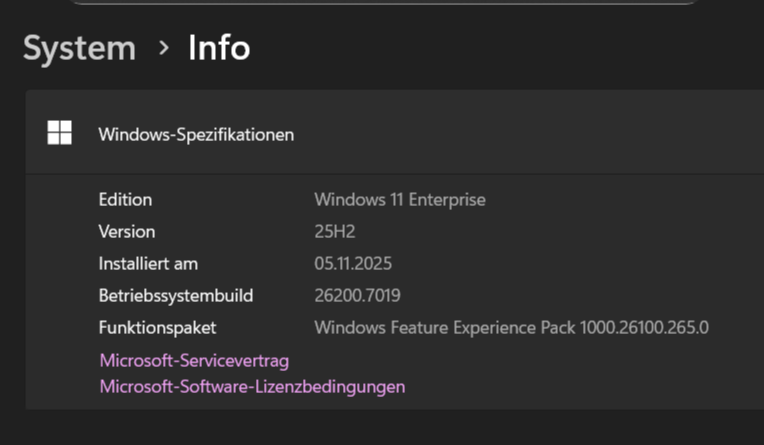Viewport: 764px width, 445px height.
Task: Open the Microsoft-Servicevertrag link
Action: 194,361
